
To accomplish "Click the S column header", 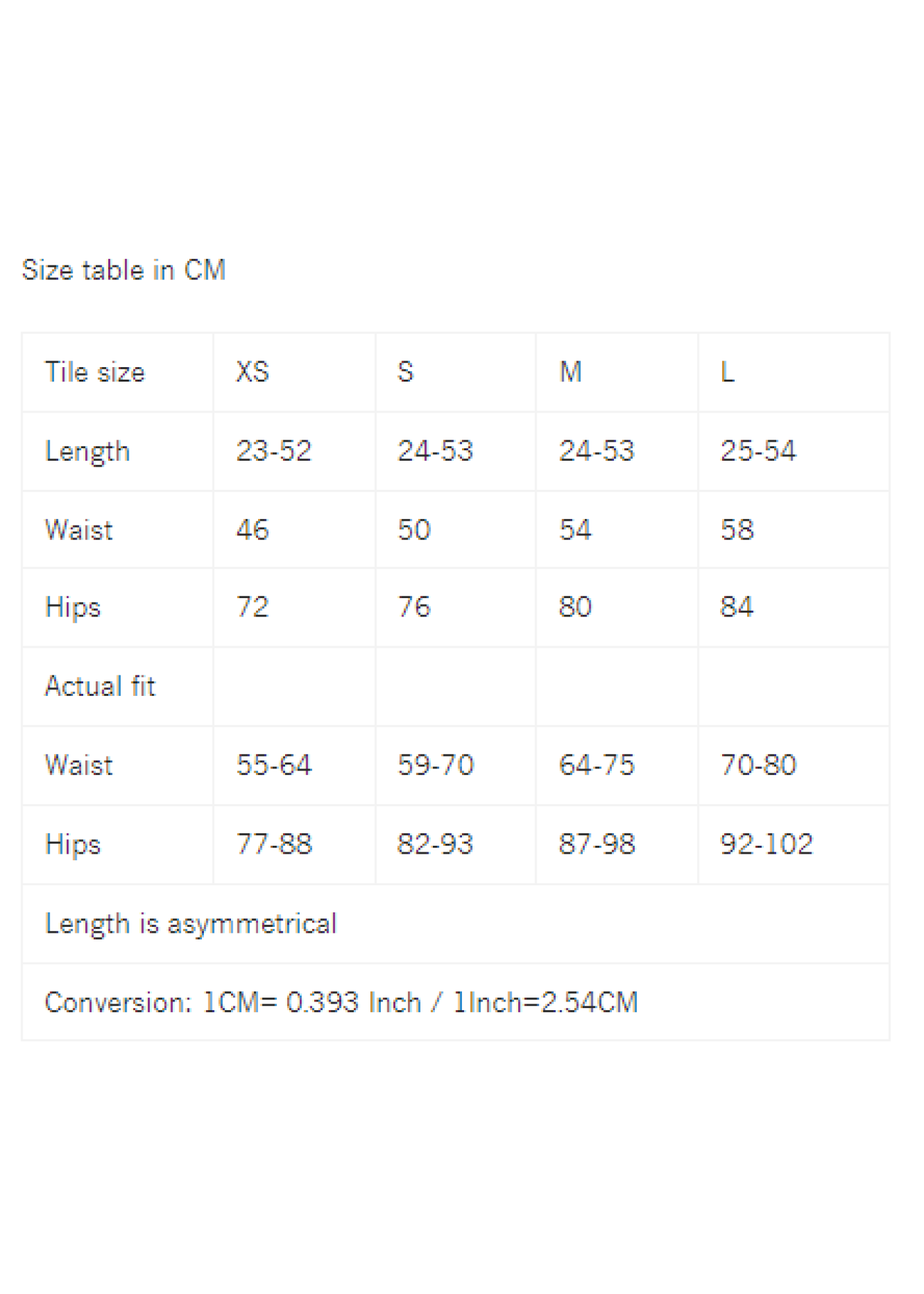I will point(455,372).
